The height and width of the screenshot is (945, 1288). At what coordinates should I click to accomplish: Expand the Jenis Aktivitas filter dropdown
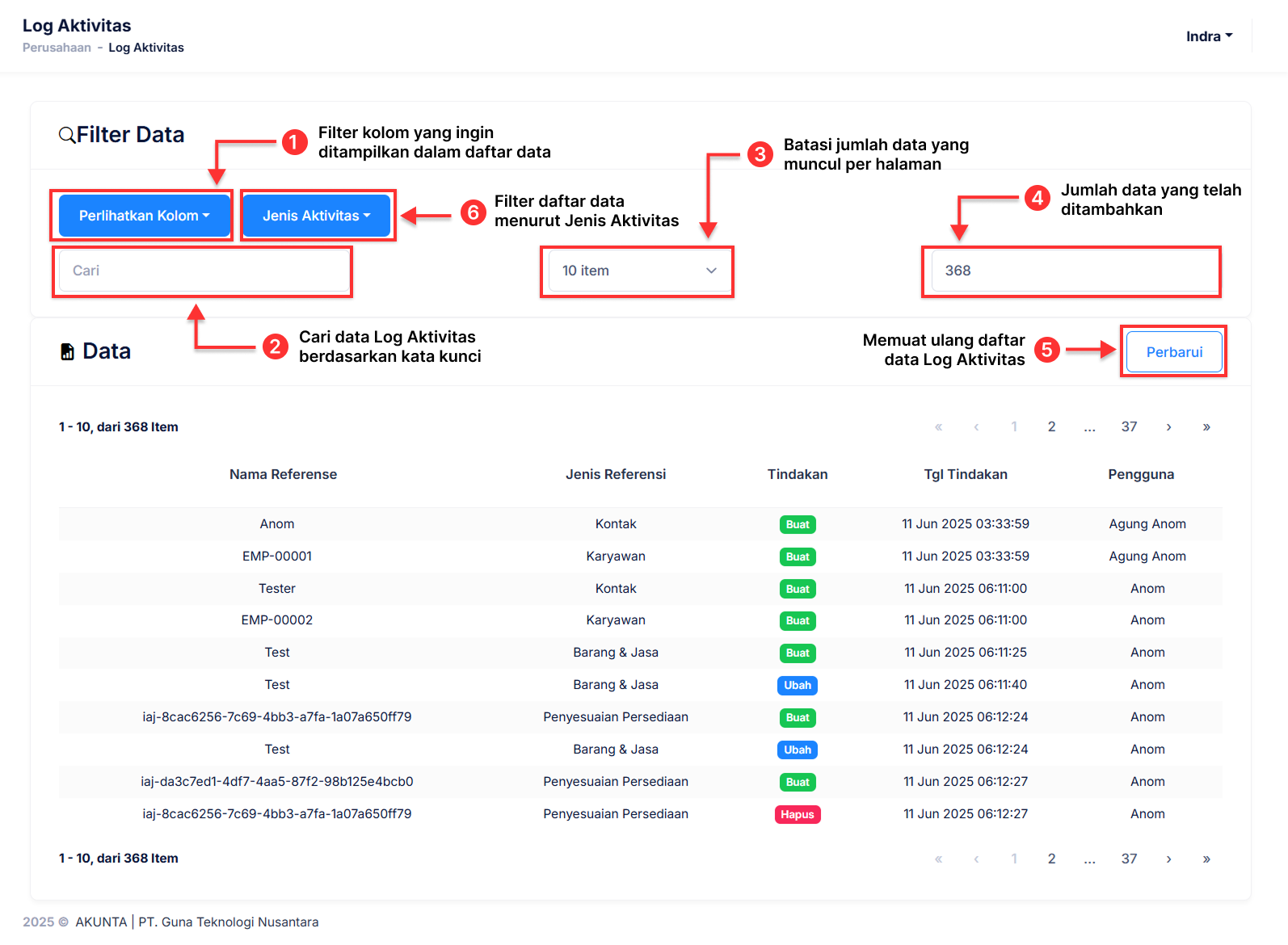click(316, 216)
